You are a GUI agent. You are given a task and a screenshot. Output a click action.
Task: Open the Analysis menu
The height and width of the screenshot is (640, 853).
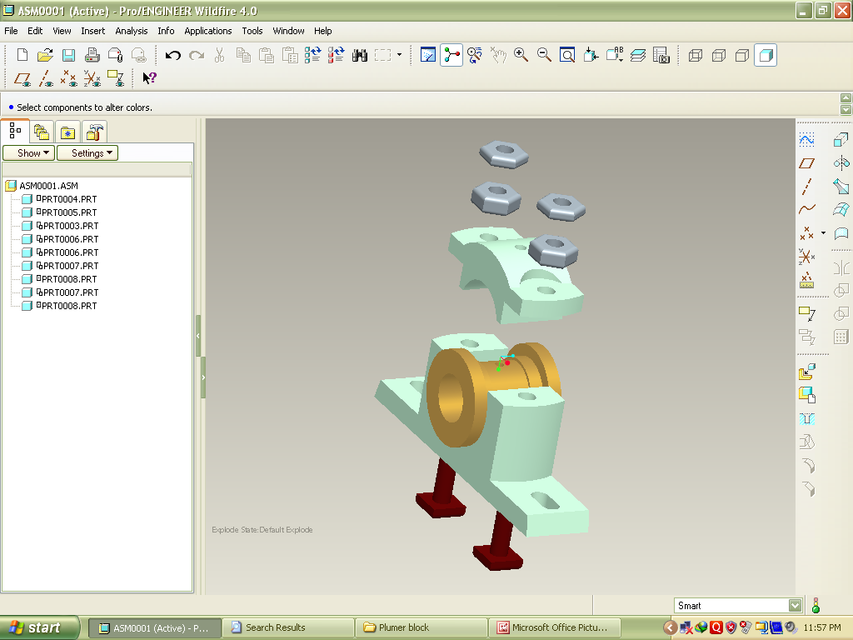(x=131, y=31)
